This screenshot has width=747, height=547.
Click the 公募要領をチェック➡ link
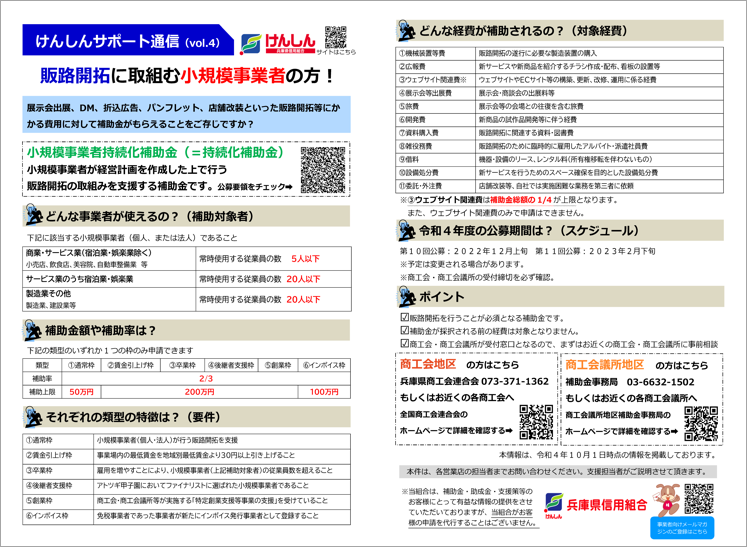[255, 187]
